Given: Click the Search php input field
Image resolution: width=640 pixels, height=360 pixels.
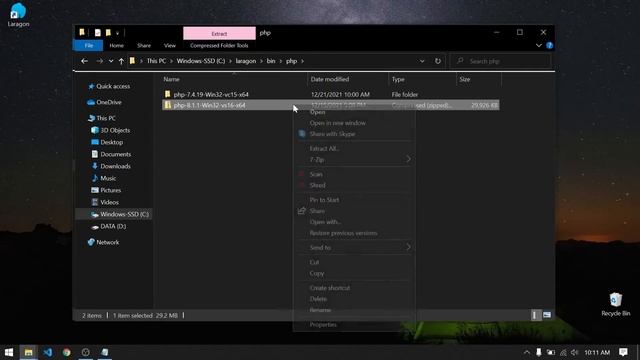Looking at the screenshot, I should pyautogui.click(x=500, y=61).
